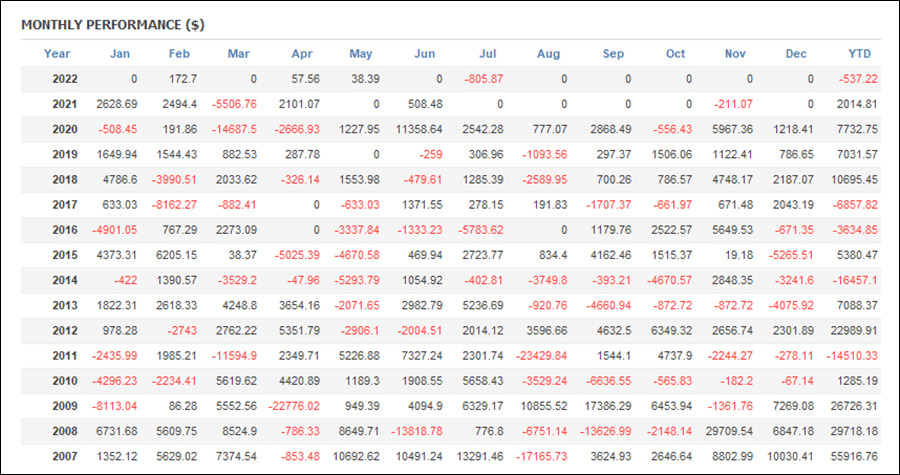Click the Mar column header
This screenshot has width=900, height=475.
(238, 54)
